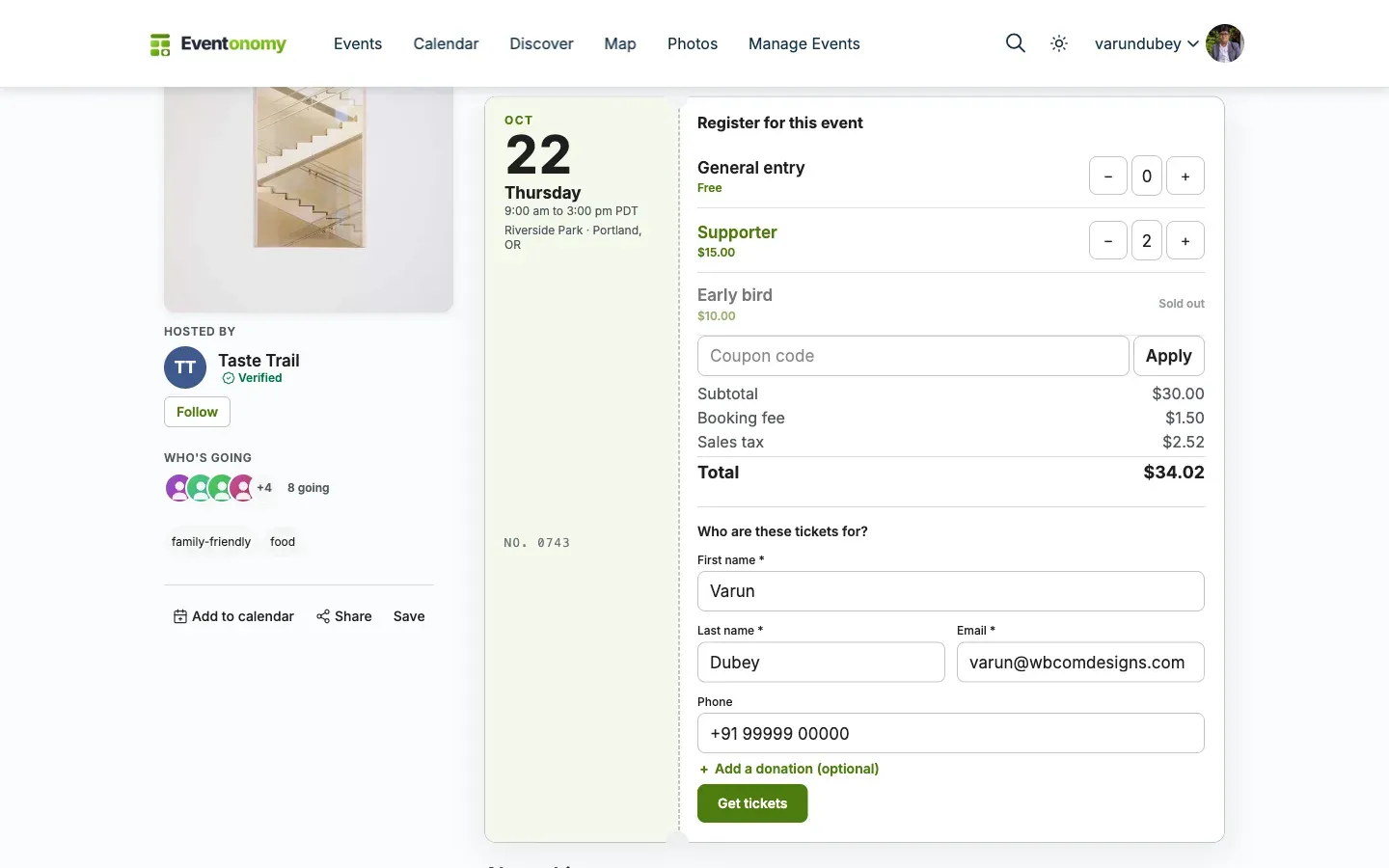Click the Booking fee amount $1.50

(1185, 418)
